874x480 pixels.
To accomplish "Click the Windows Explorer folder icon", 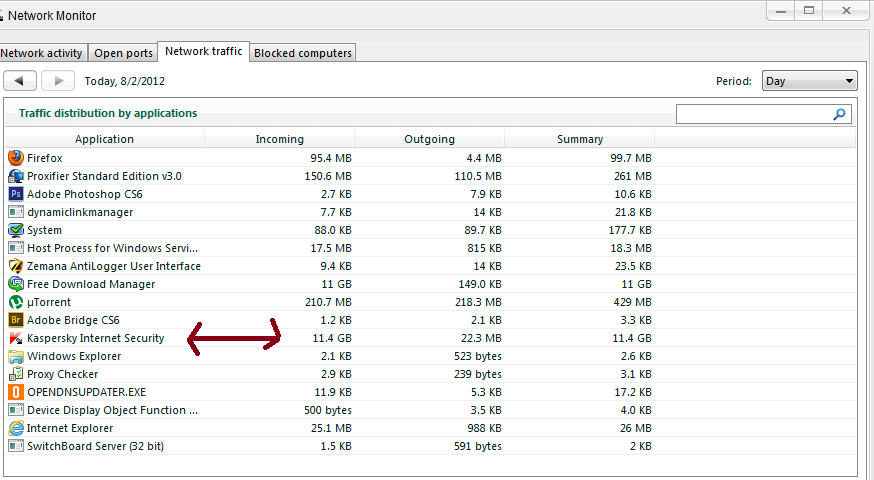I will click(x=16, y=356).
